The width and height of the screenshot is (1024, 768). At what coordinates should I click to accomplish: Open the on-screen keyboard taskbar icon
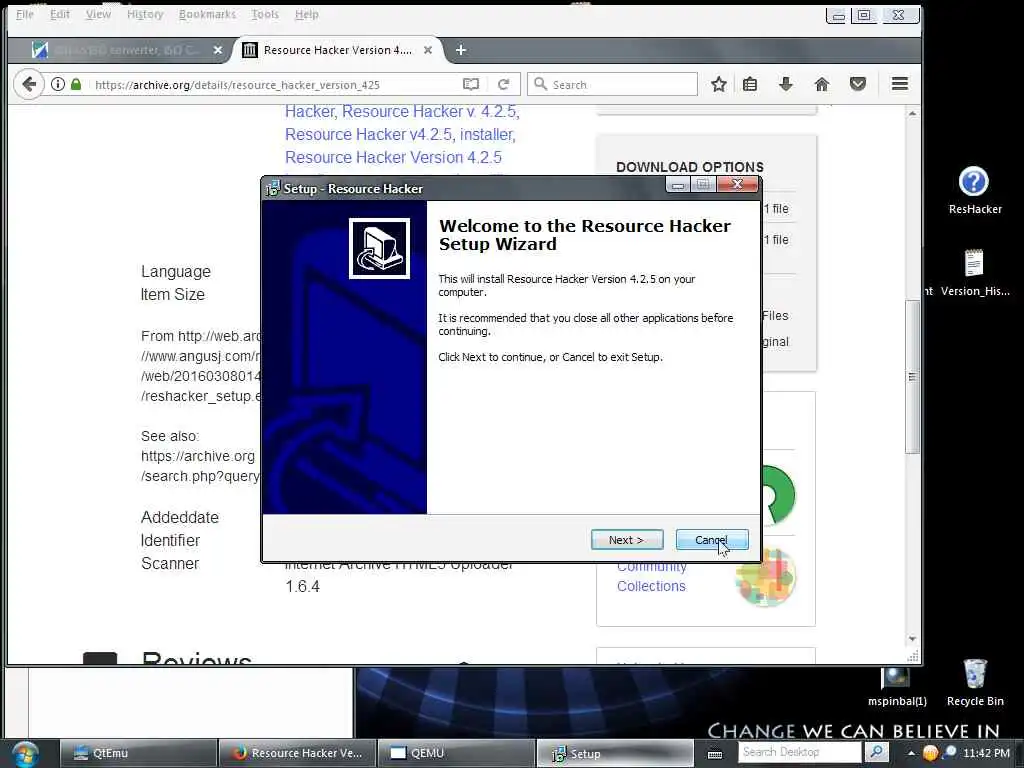[x=715, y=754]
